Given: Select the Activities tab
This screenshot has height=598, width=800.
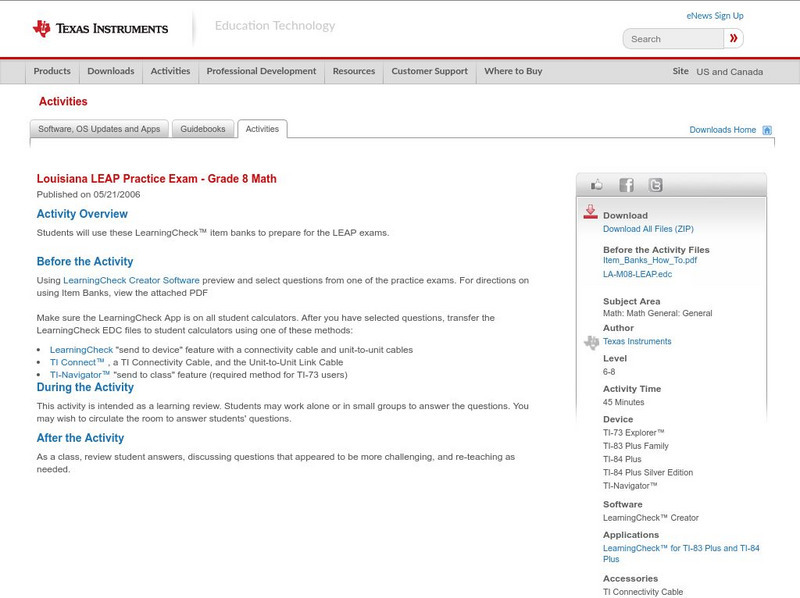Looking at the screenshot, I should (x=262, y=128).
